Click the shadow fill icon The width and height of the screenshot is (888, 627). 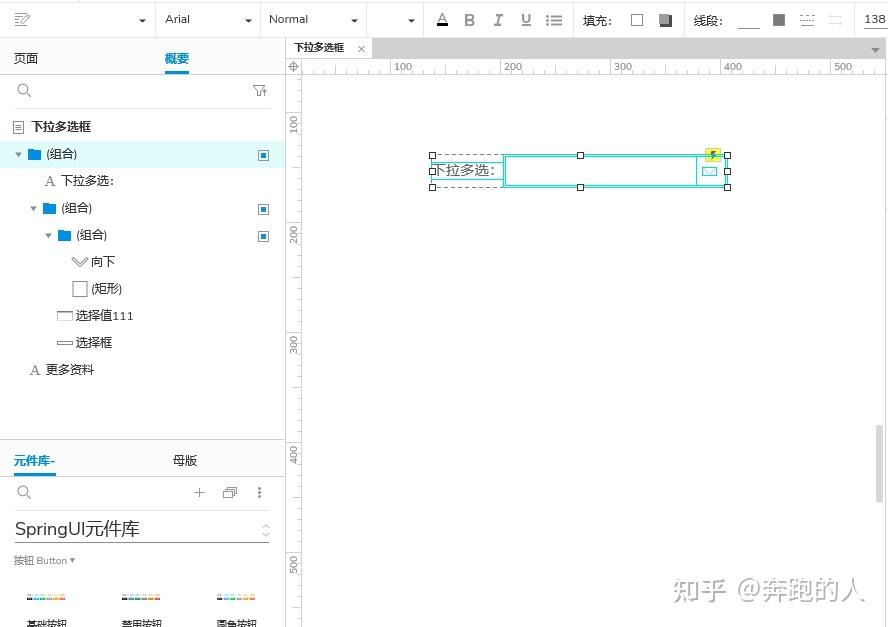(x=665, y=20)
